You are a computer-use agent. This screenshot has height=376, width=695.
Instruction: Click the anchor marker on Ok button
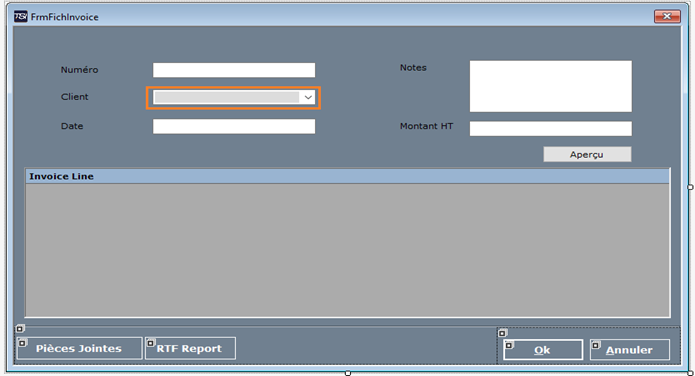509,345
